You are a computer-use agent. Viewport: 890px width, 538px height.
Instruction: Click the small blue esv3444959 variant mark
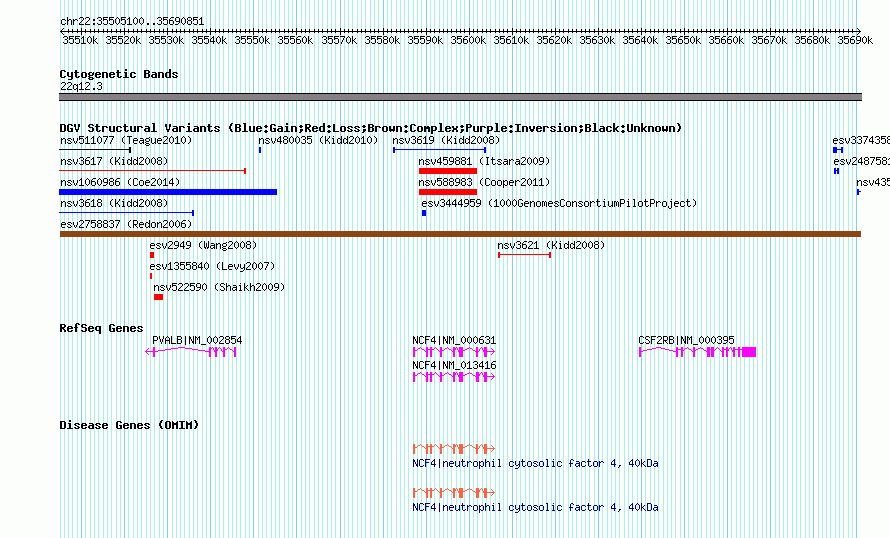(424, 213)
